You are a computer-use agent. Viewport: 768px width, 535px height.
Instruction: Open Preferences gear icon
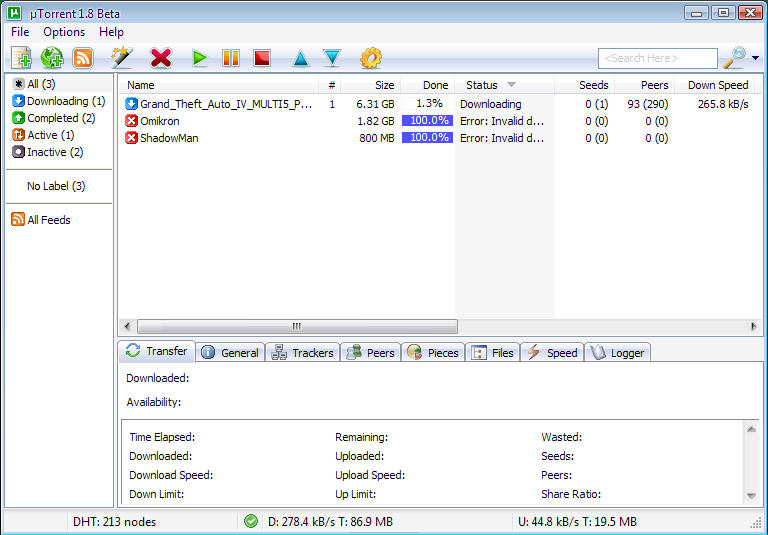371,58
